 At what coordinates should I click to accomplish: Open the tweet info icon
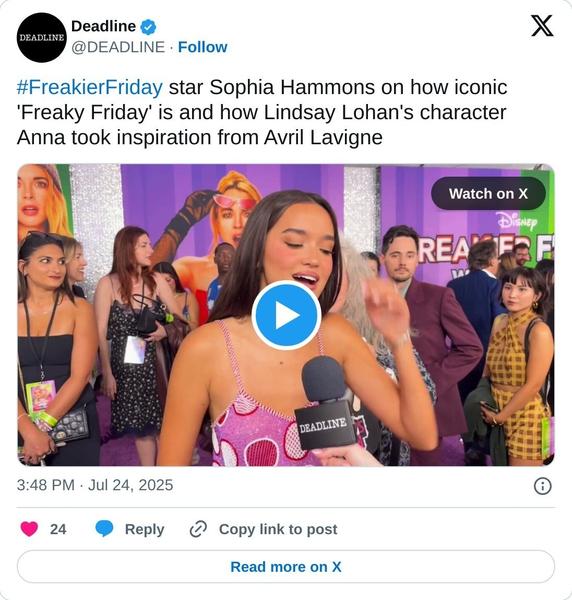point(543,486)
